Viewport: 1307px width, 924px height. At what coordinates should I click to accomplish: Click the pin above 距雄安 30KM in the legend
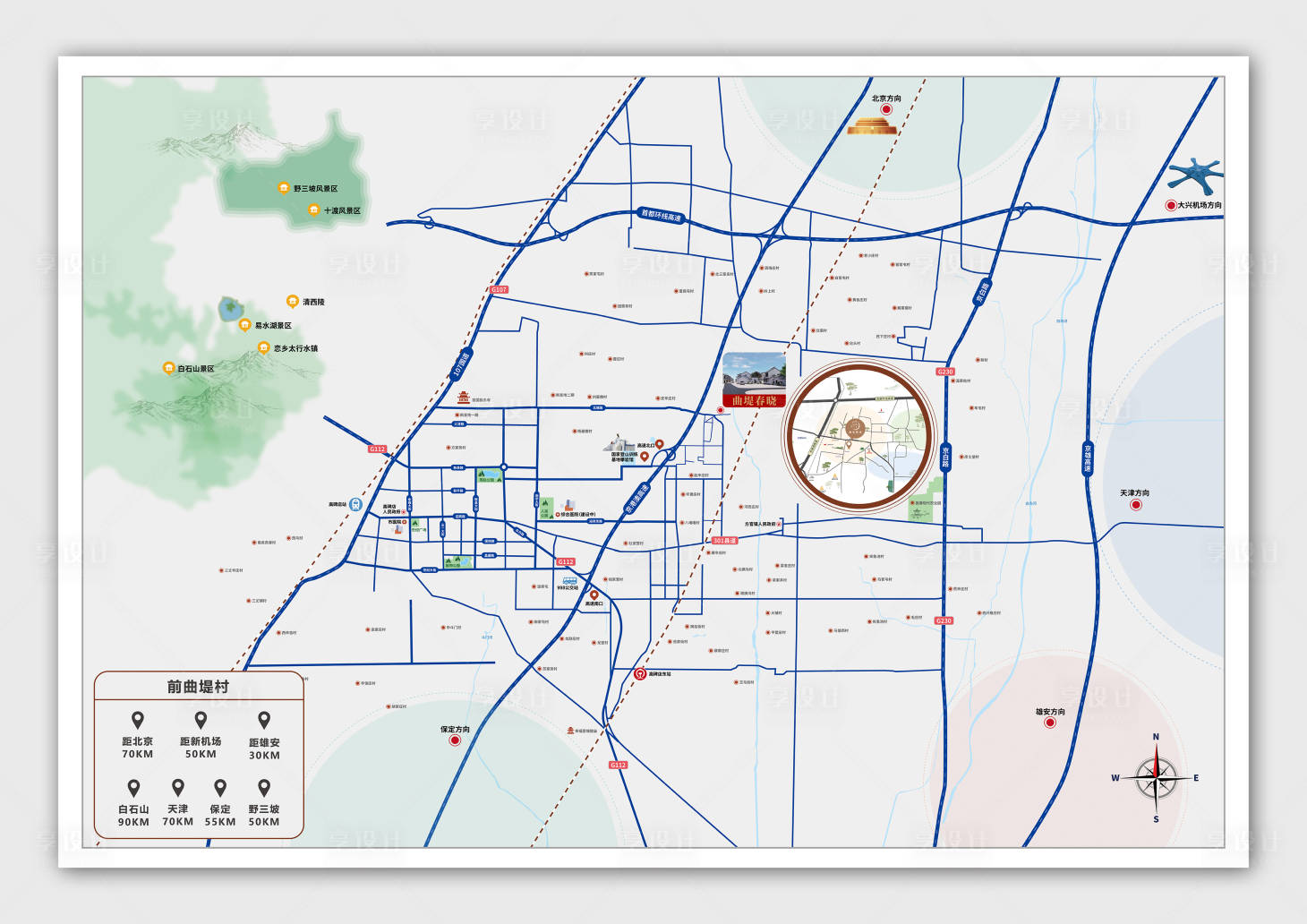[264, 720]
